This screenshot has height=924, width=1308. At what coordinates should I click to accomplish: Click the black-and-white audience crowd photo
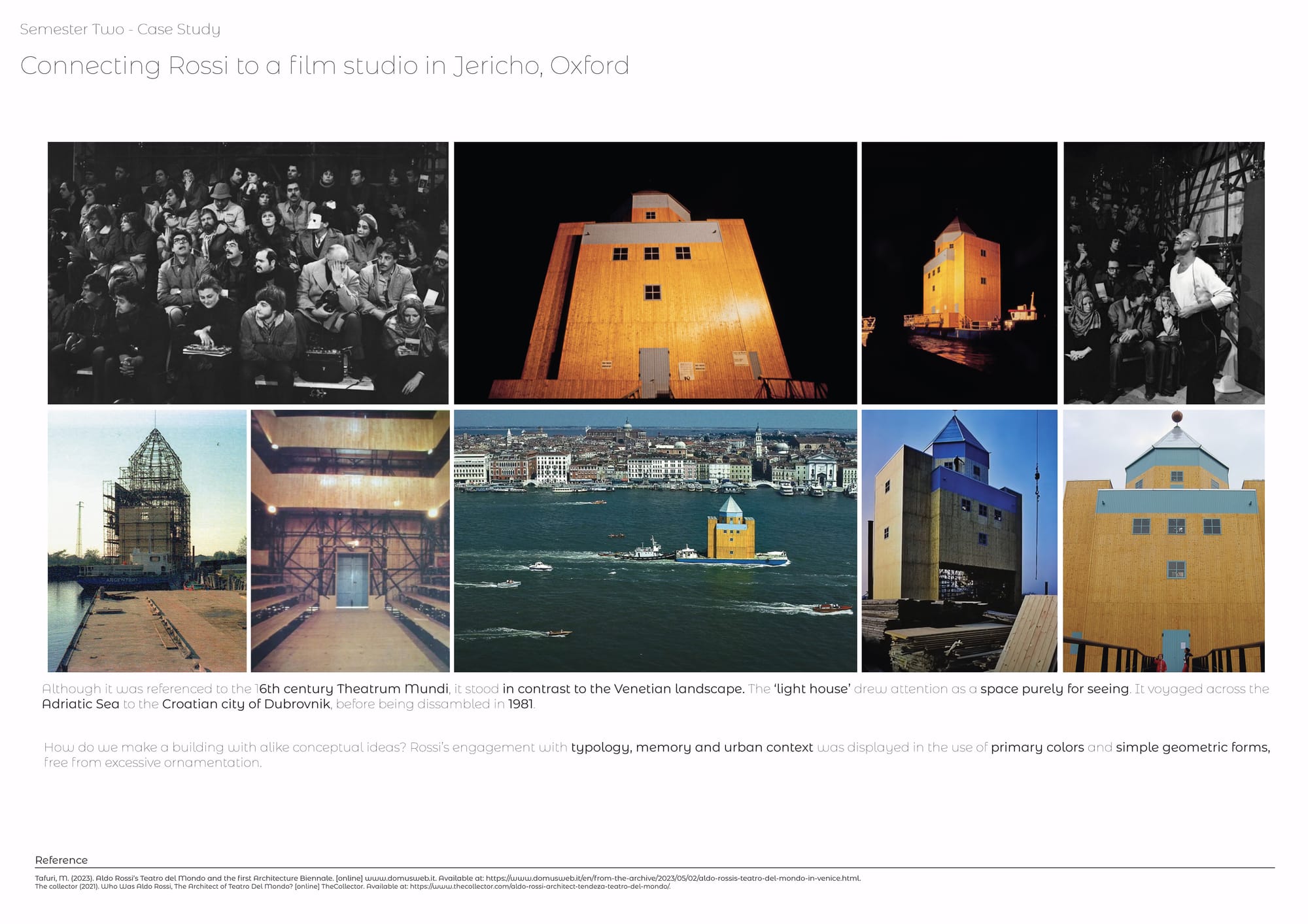click(x=248, y=273)
